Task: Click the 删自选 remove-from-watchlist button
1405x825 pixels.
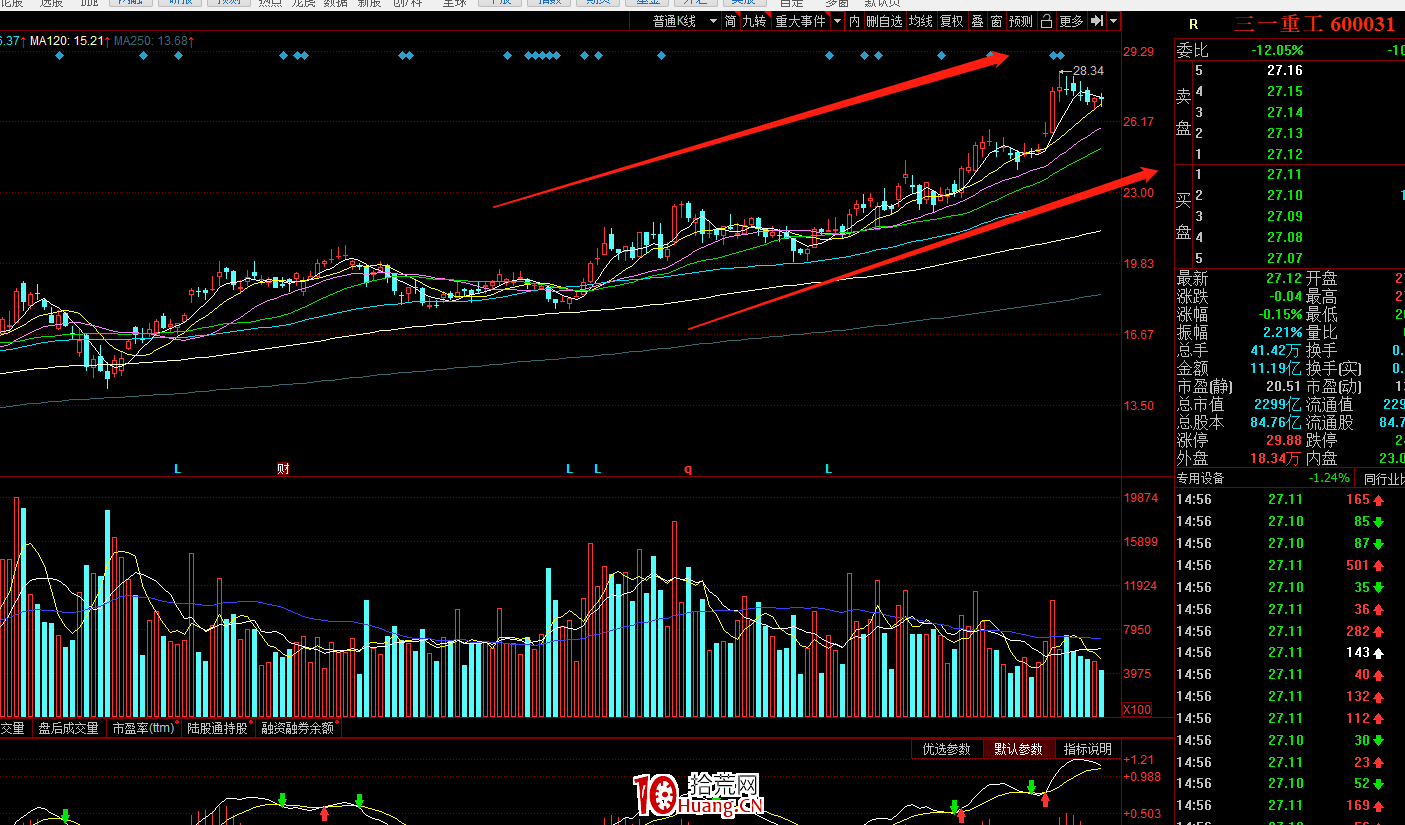Action: (884, 21)
